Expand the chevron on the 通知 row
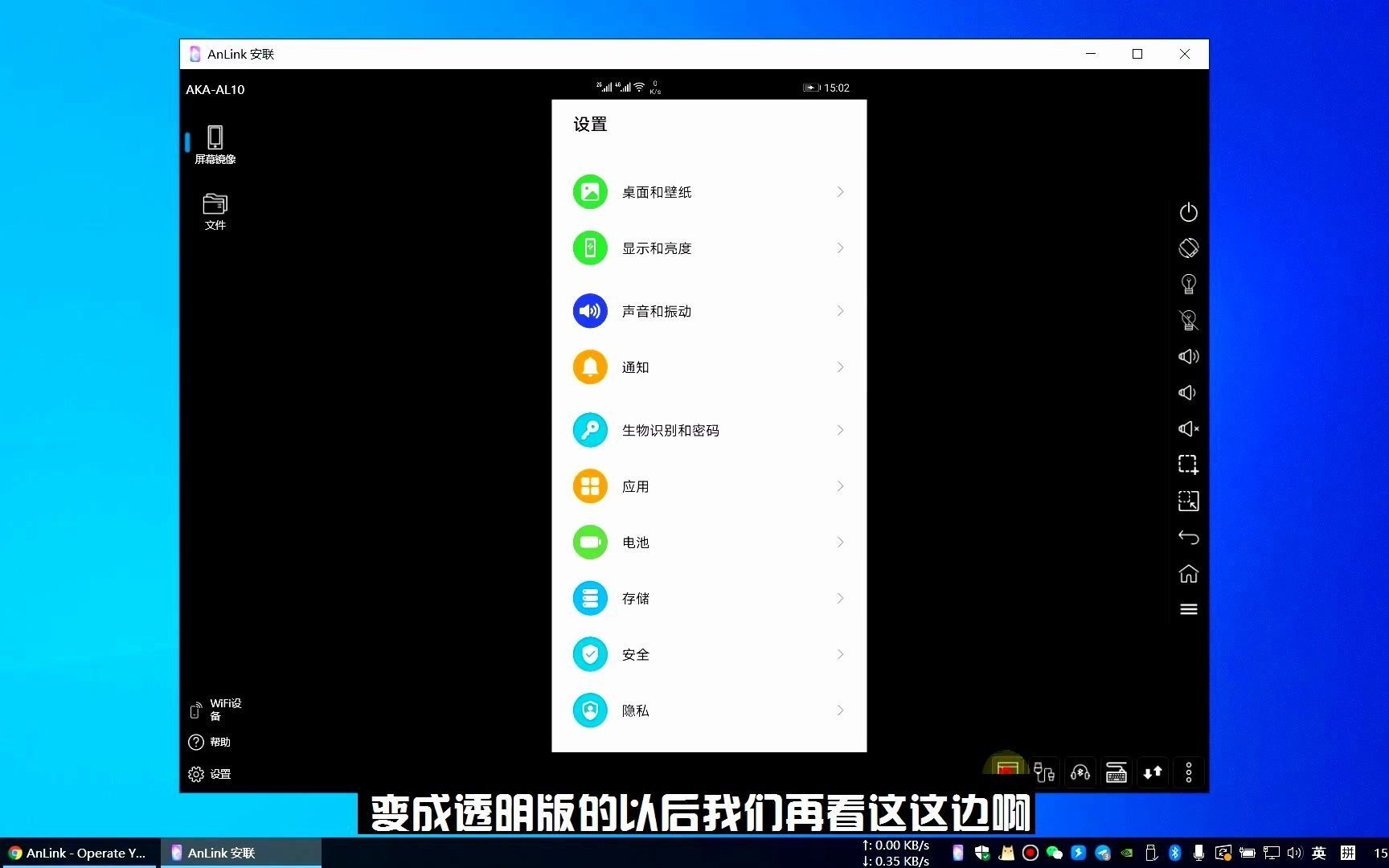The image size is (1389, 868). point(840,367)
